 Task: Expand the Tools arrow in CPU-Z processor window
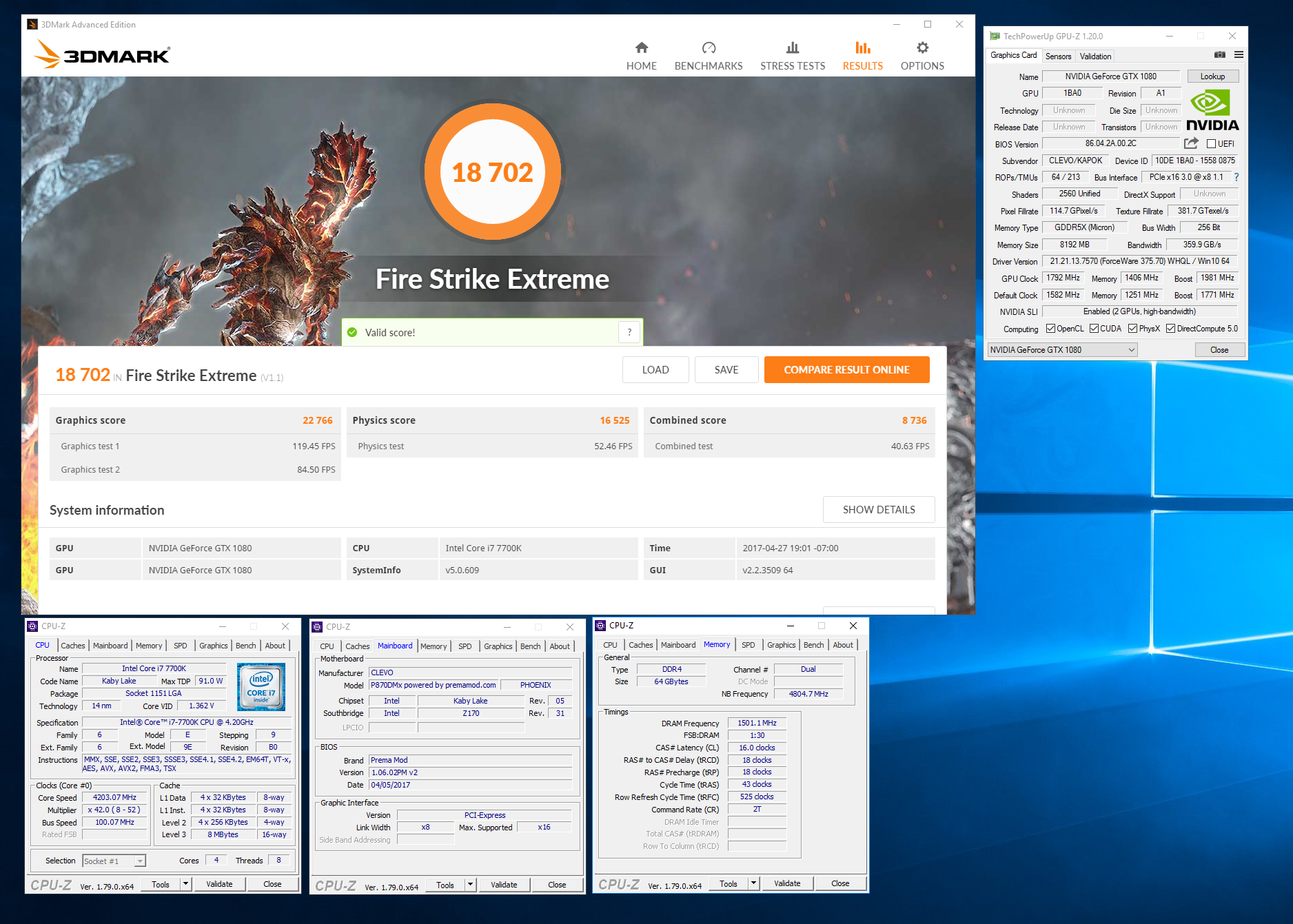pyautogui.click(x=185, y=884)
